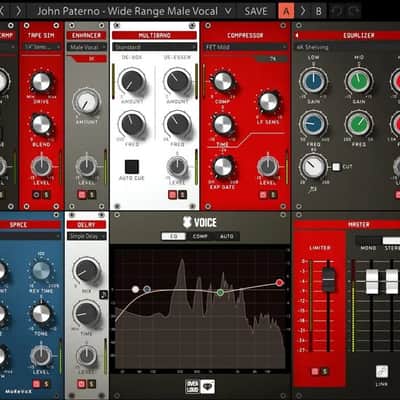Click the Equalizer high-pass filter knob
400x400 pixels.
click(x=313, y=166)
